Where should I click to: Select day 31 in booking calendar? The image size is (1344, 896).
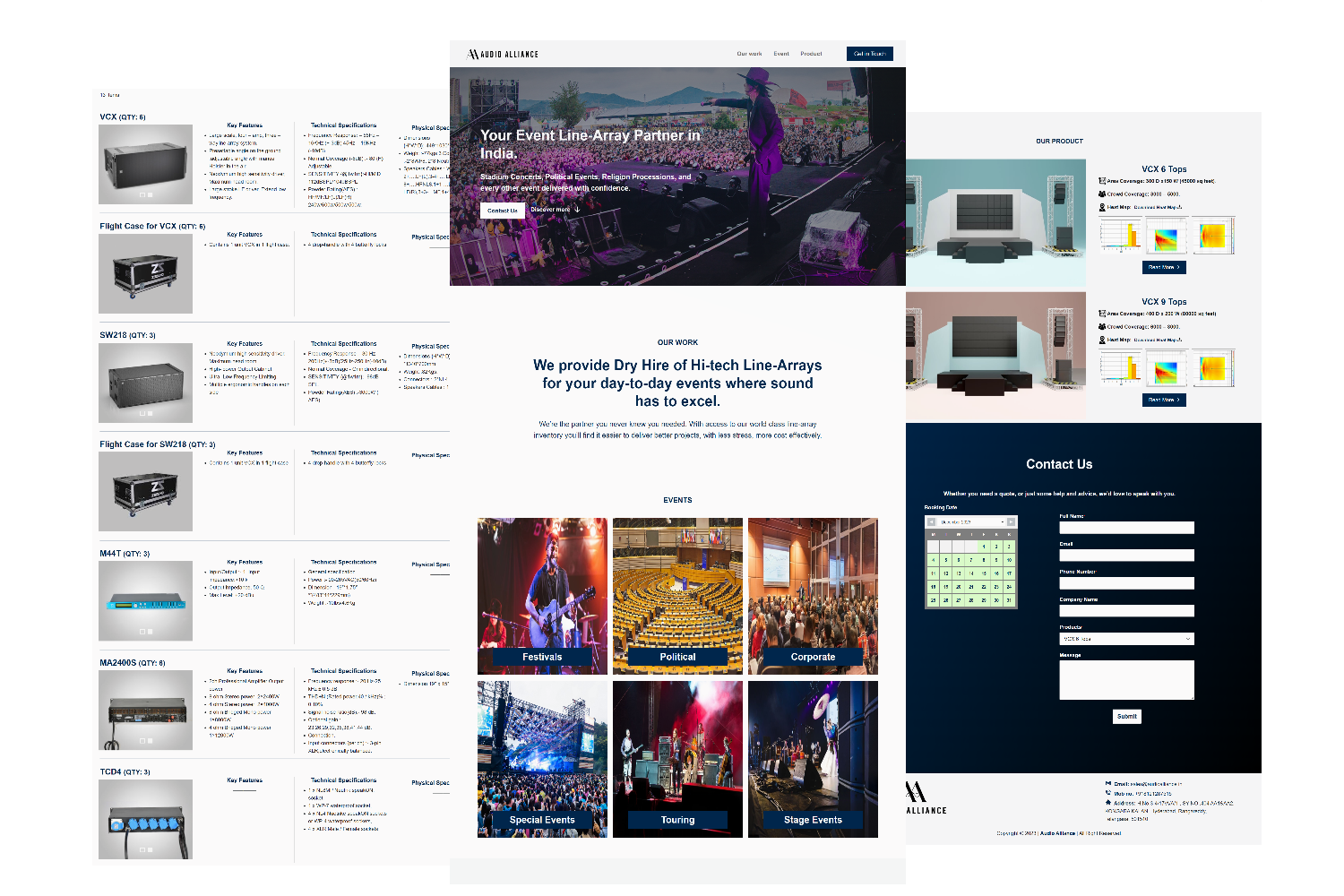coord(1009,600)
